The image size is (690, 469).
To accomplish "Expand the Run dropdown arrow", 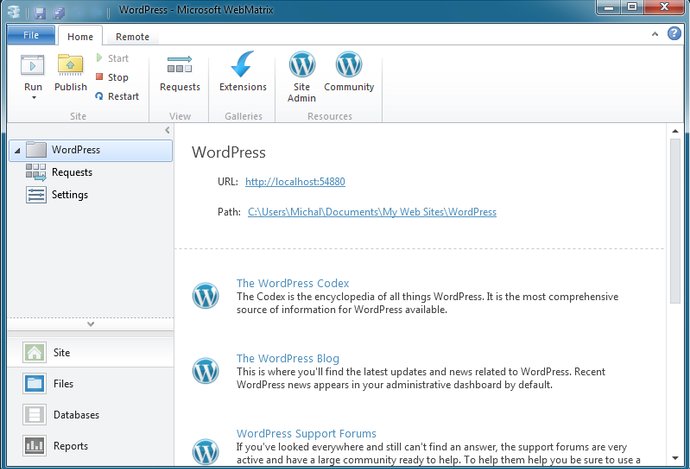I will pos(33,98).
